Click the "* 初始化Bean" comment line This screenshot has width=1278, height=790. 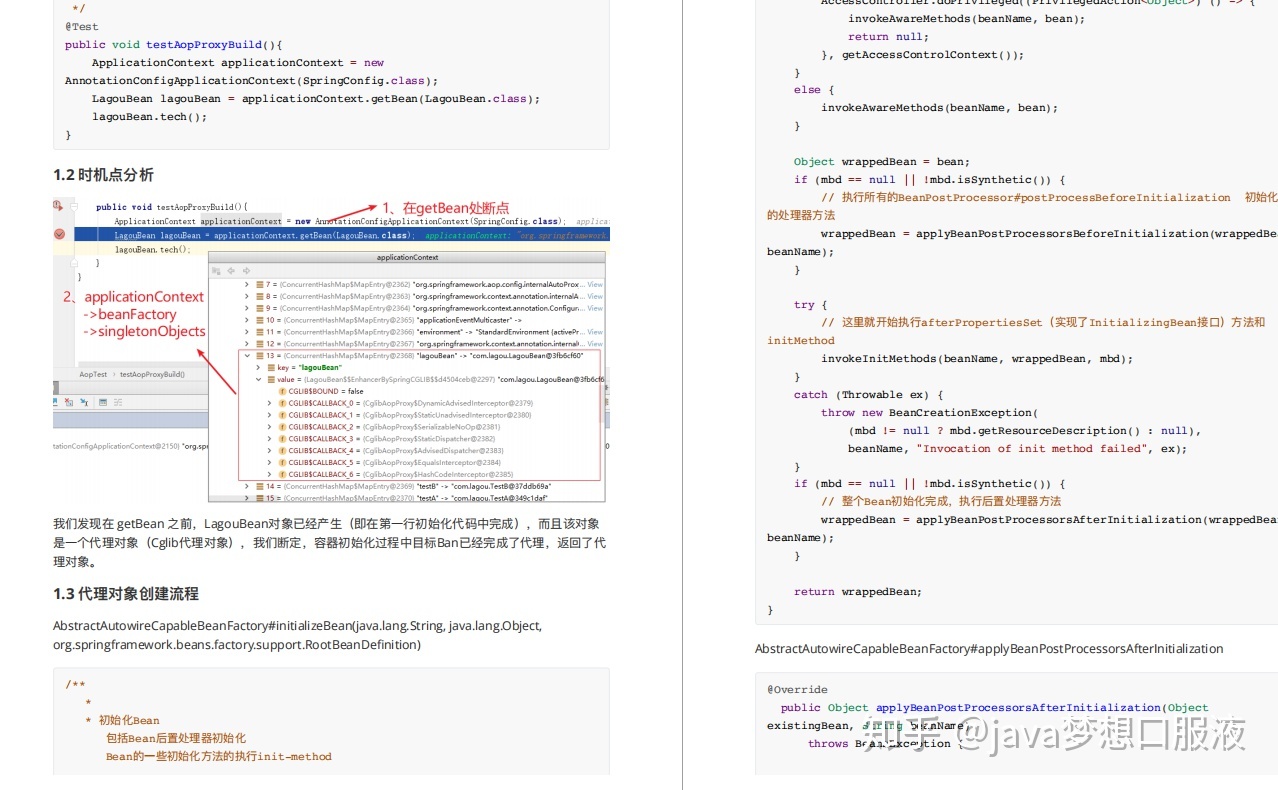coord(122,720)
